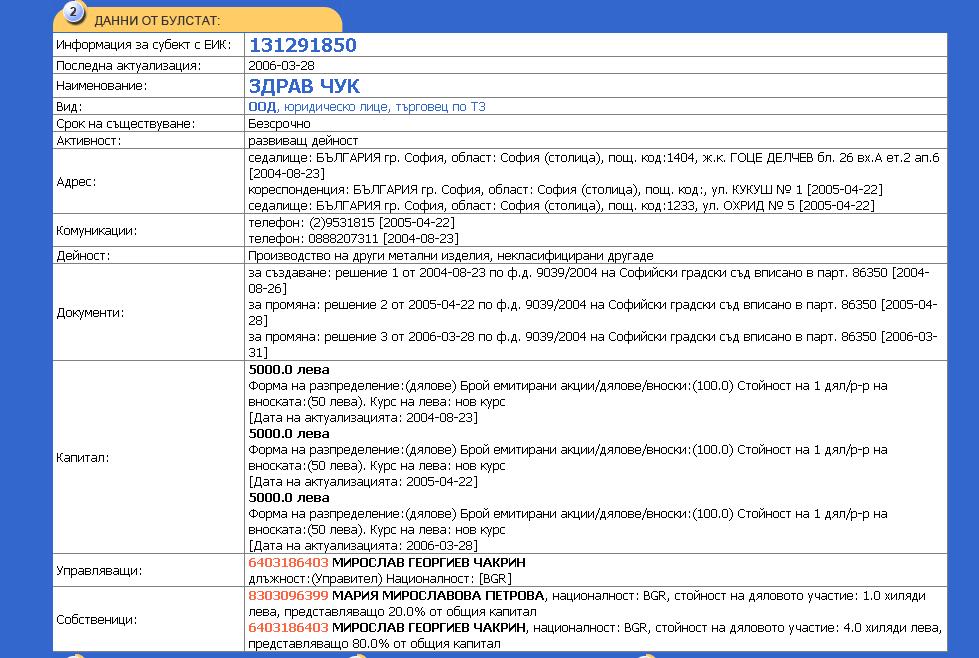Viewport: 979px width, 658px height.
Task: Click the name МАРИЯ МИРОСЛАВОВА ПЕТРОВА
Action: (x=438, y=596)
